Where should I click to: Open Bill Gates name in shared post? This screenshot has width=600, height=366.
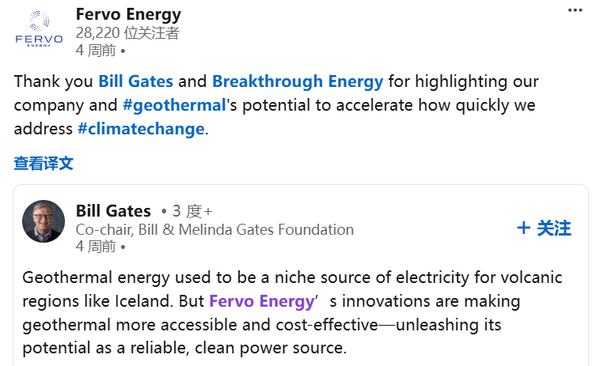tap(113, 211)
